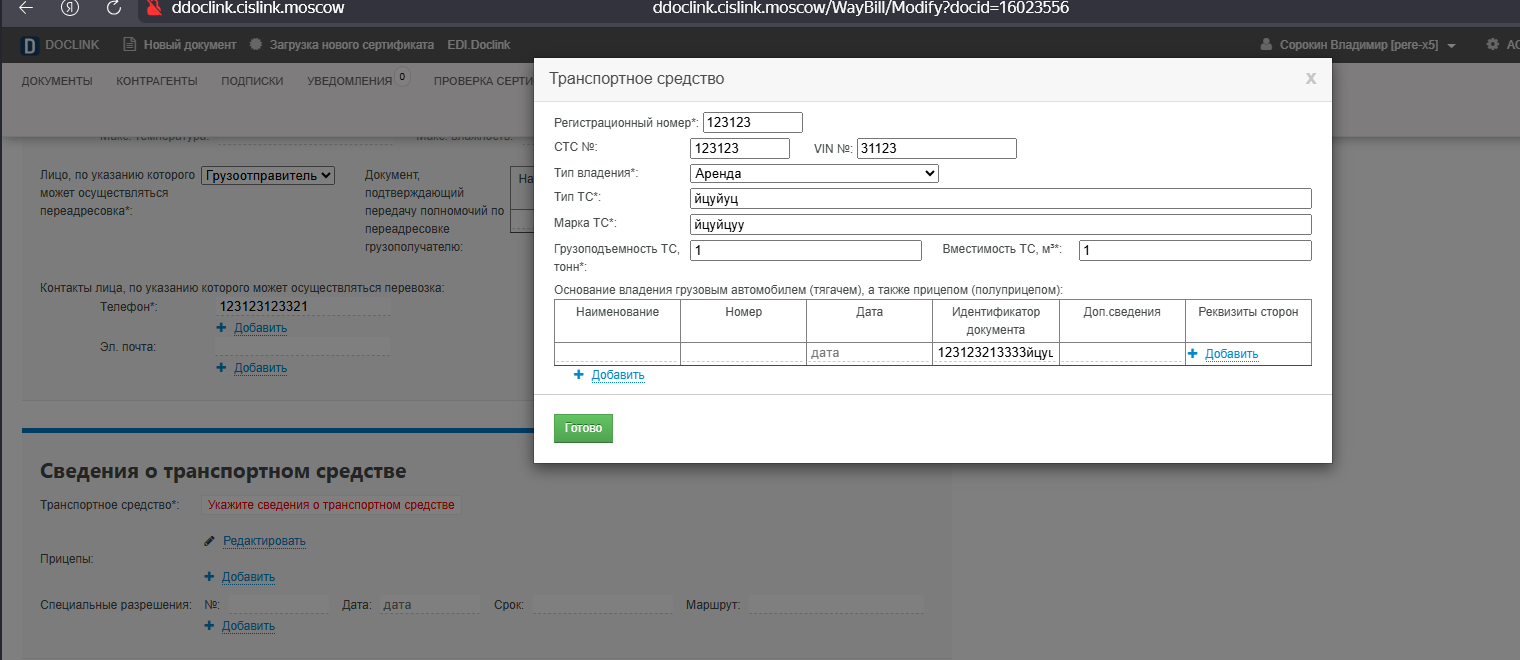Open the Грузоотправитель dropdown

[x=268, y=175]
